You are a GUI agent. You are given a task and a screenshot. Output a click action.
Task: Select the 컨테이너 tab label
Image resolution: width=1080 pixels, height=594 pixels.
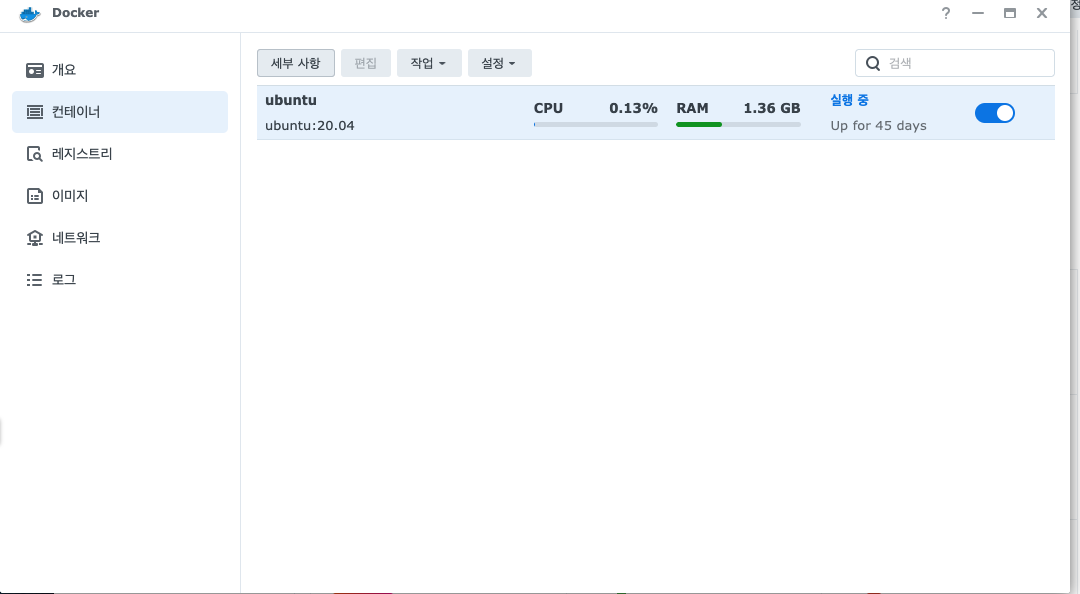pos(76,112)
